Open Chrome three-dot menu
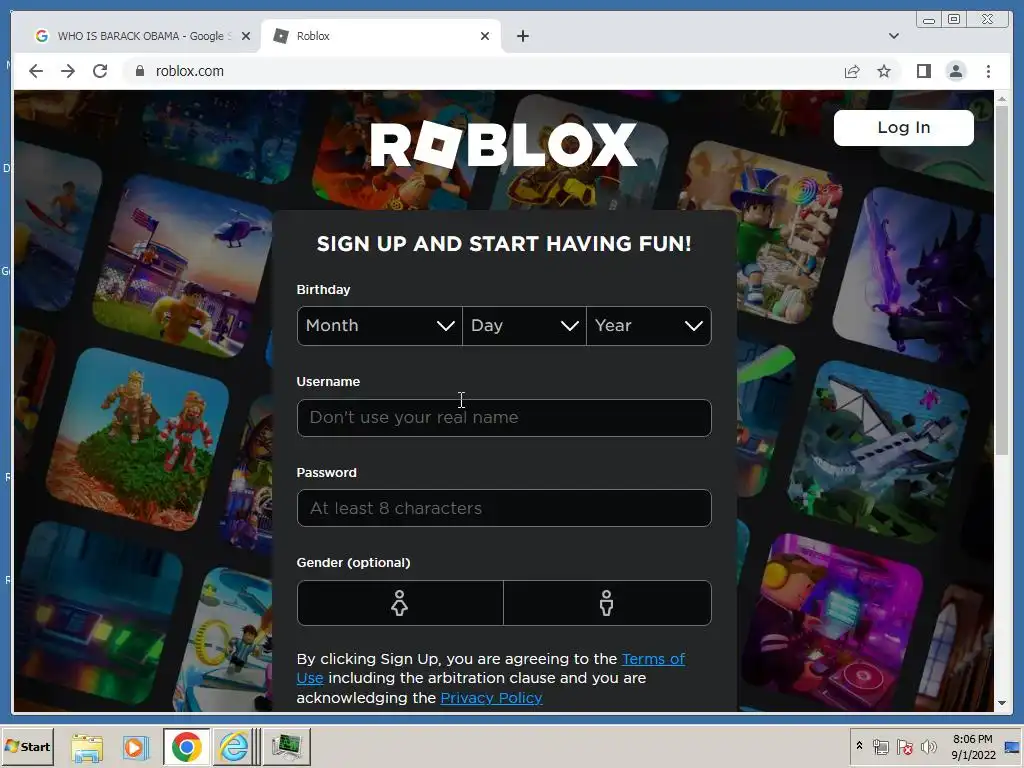The height and width of the screenshot is (768, 1024). pos(988,71)
